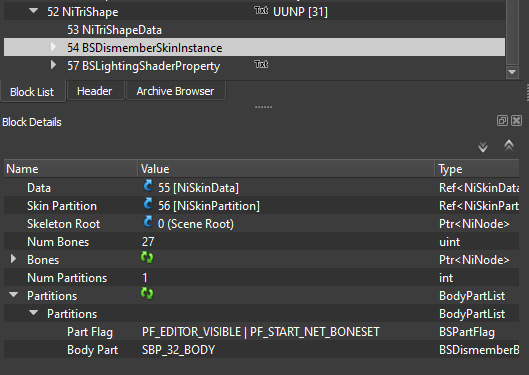Open the Archive Browser tab
The width and height of the screenshot is (529, 375).
point(175,91)
